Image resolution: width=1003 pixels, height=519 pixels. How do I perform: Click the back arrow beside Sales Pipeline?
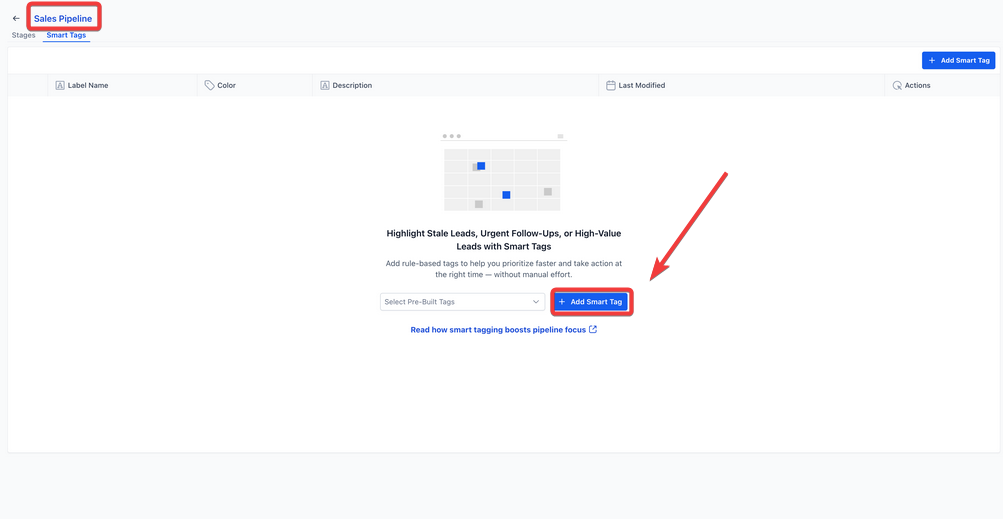pos(16,18)
